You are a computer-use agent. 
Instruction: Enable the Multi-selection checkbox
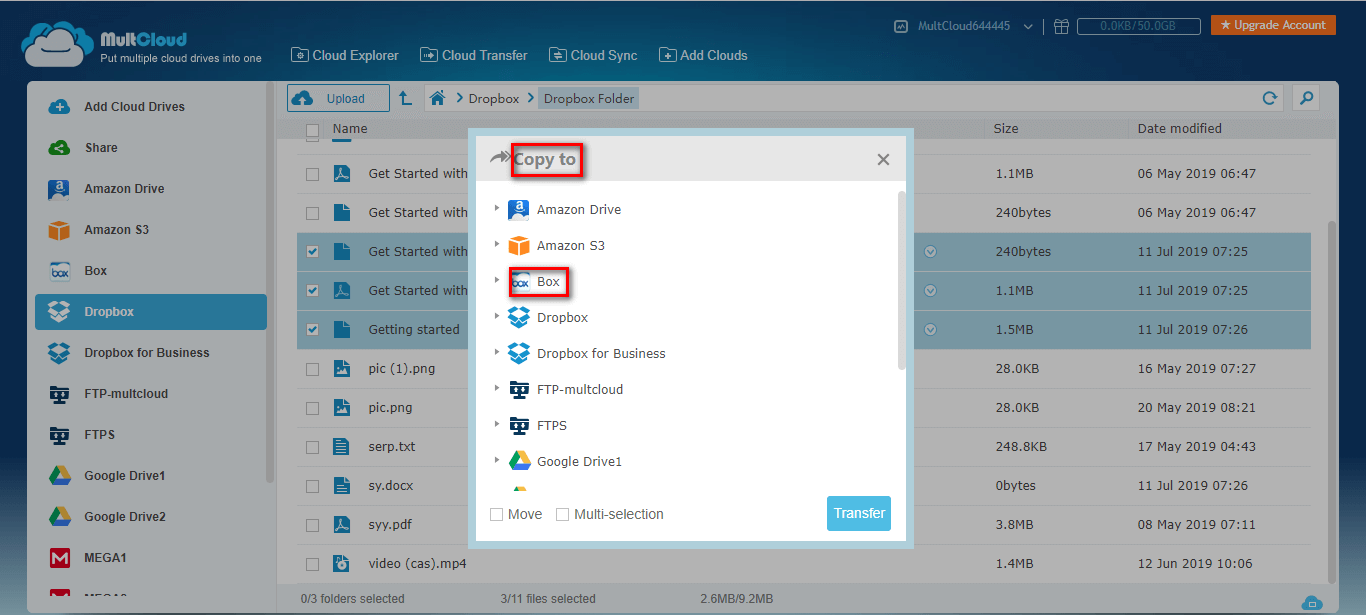click(x=563, y=514)
